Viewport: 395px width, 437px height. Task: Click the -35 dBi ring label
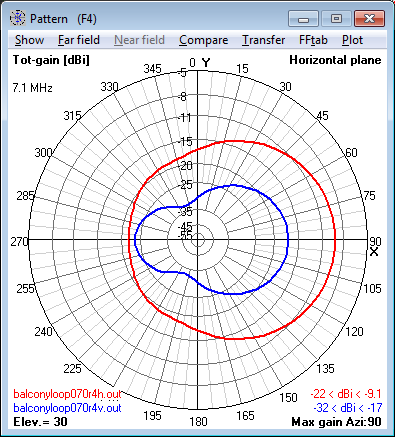point(185,211)
